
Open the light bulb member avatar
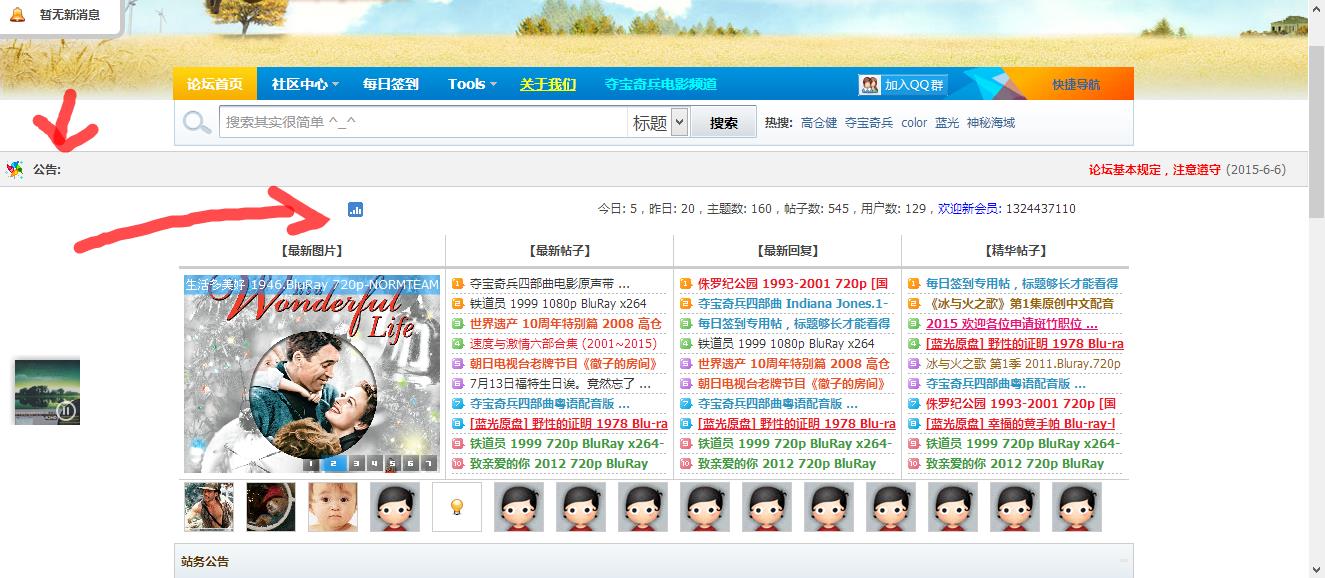pyautogui.click(x=457, y=507)
